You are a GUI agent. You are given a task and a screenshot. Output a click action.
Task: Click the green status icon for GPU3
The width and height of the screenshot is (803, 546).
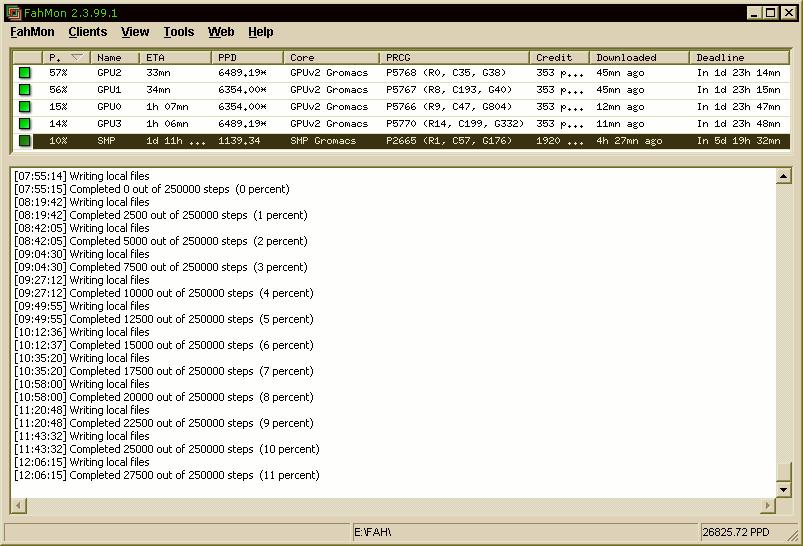[x=24, y=123]
